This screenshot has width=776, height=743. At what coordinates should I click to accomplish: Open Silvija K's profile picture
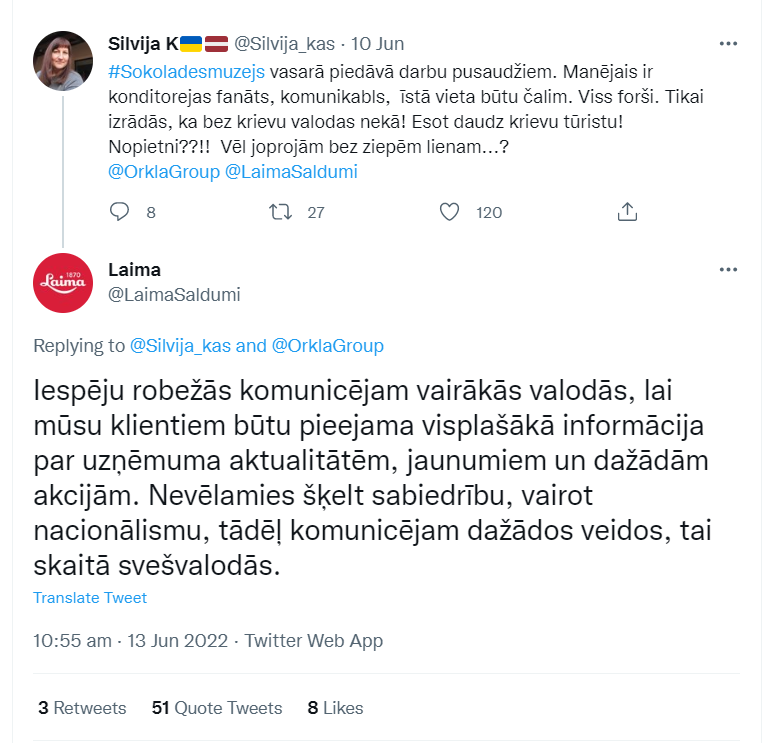pos(63,61)
